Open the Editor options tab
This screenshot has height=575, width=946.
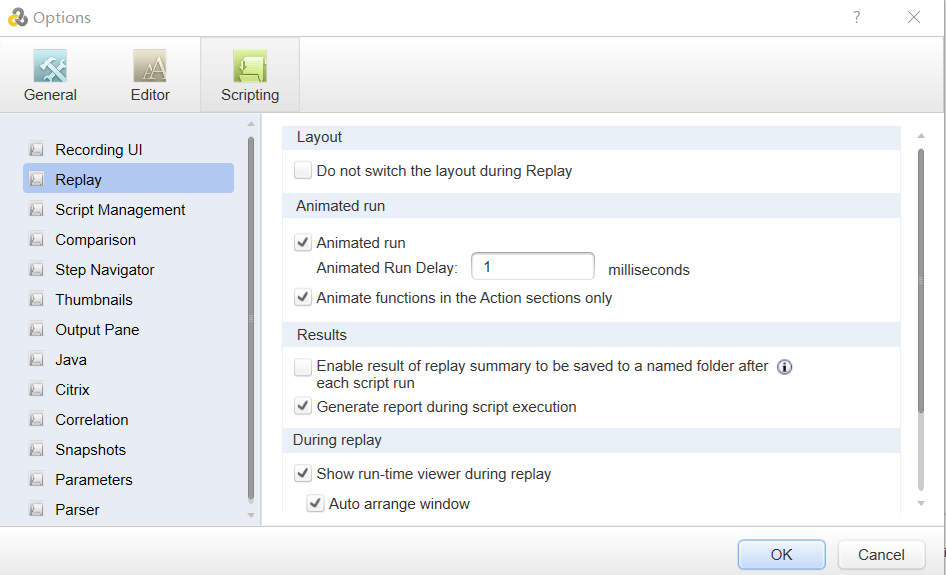[x=150, y=75]
